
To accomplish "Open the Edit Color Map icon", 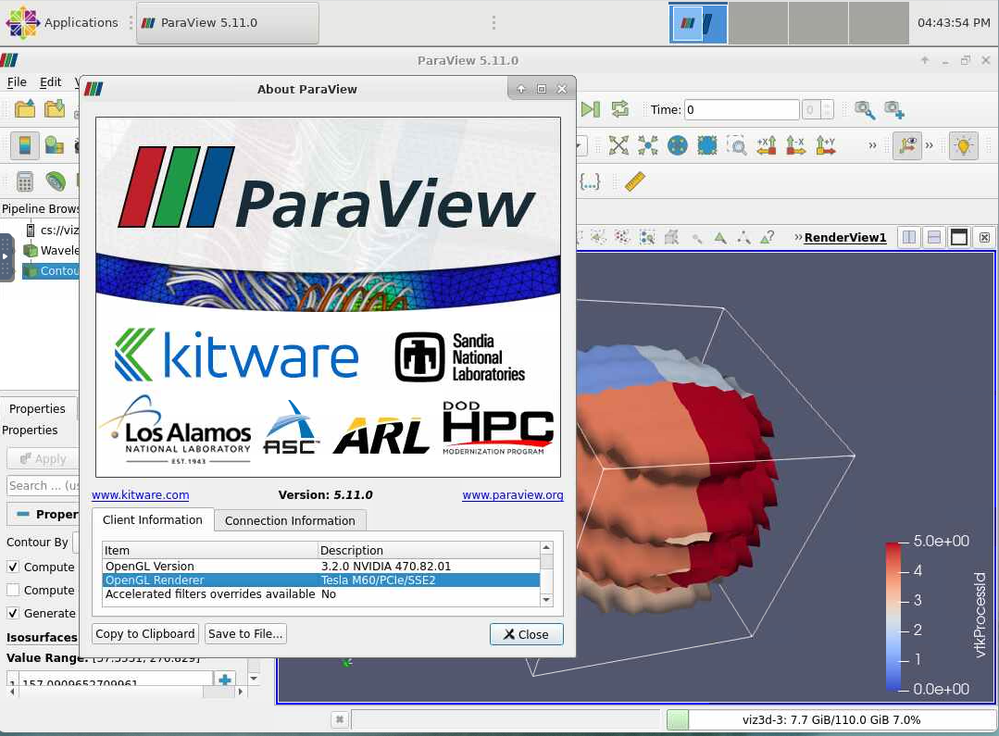I will pos(55,146).
